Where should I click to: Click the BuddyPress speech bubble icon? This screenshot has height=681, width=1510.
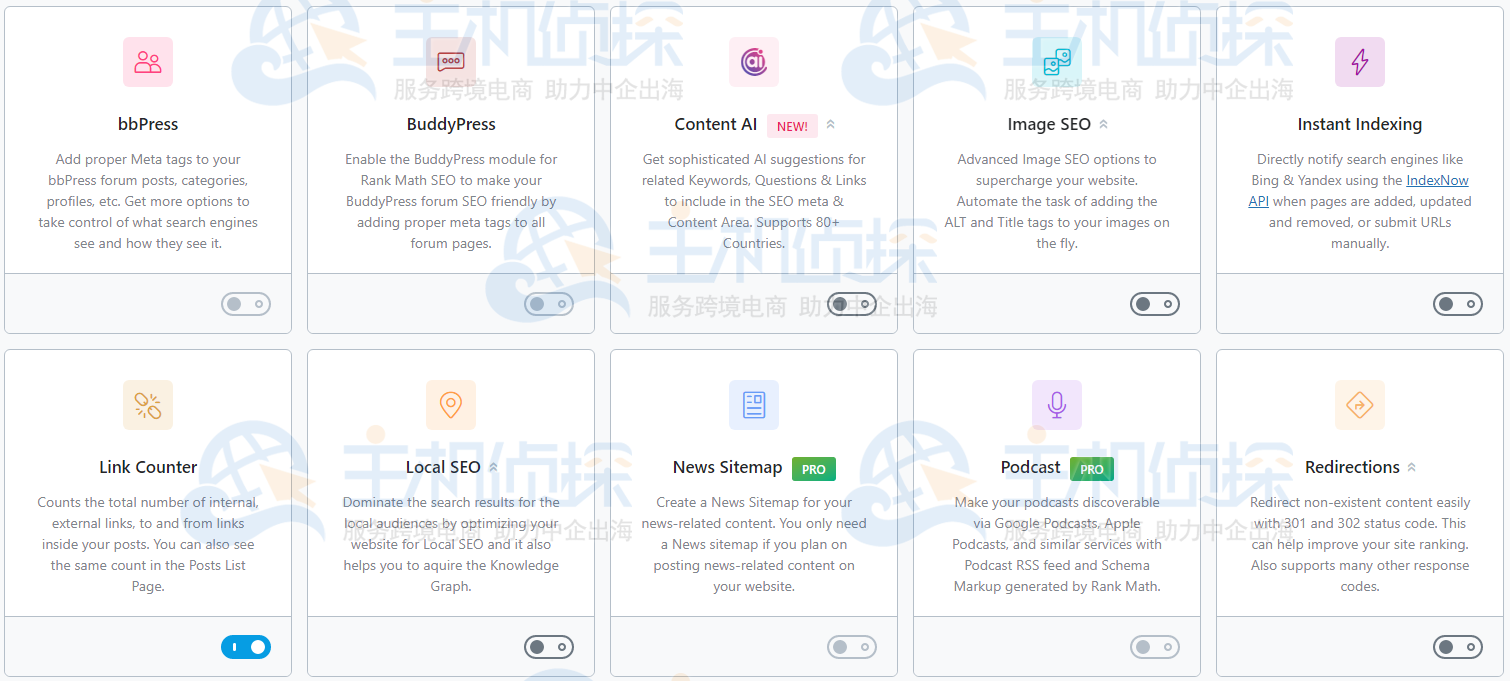pos(451,62)
